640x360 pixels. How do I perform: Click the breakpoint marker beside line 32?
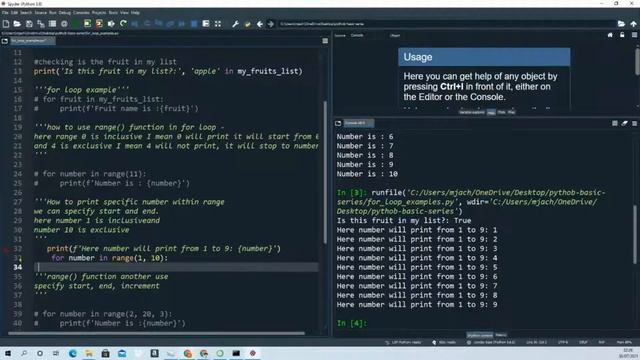pyautogui.click(x=6, y=249)
